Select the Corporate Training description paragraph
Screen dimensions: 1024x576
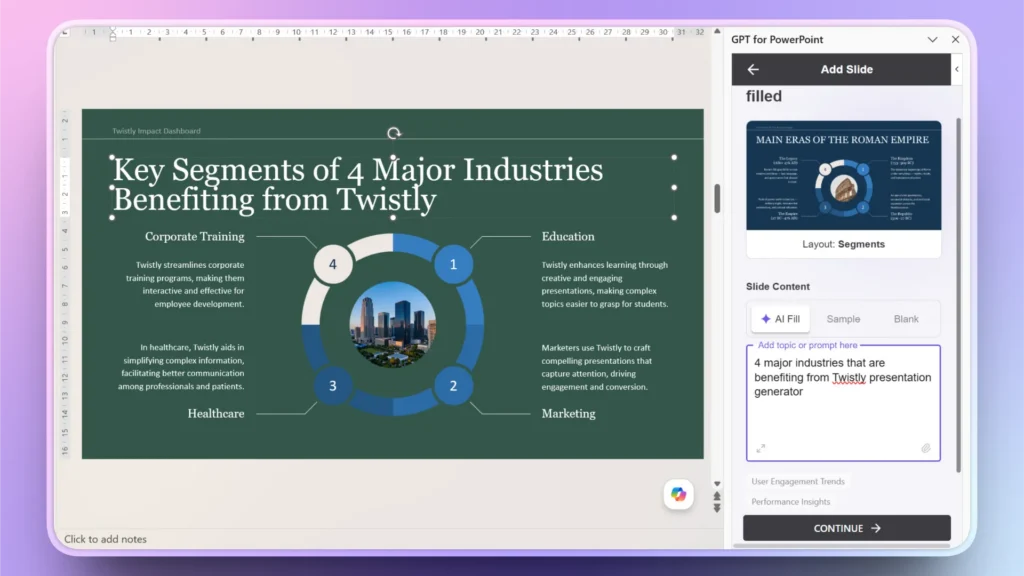(185, 284)
